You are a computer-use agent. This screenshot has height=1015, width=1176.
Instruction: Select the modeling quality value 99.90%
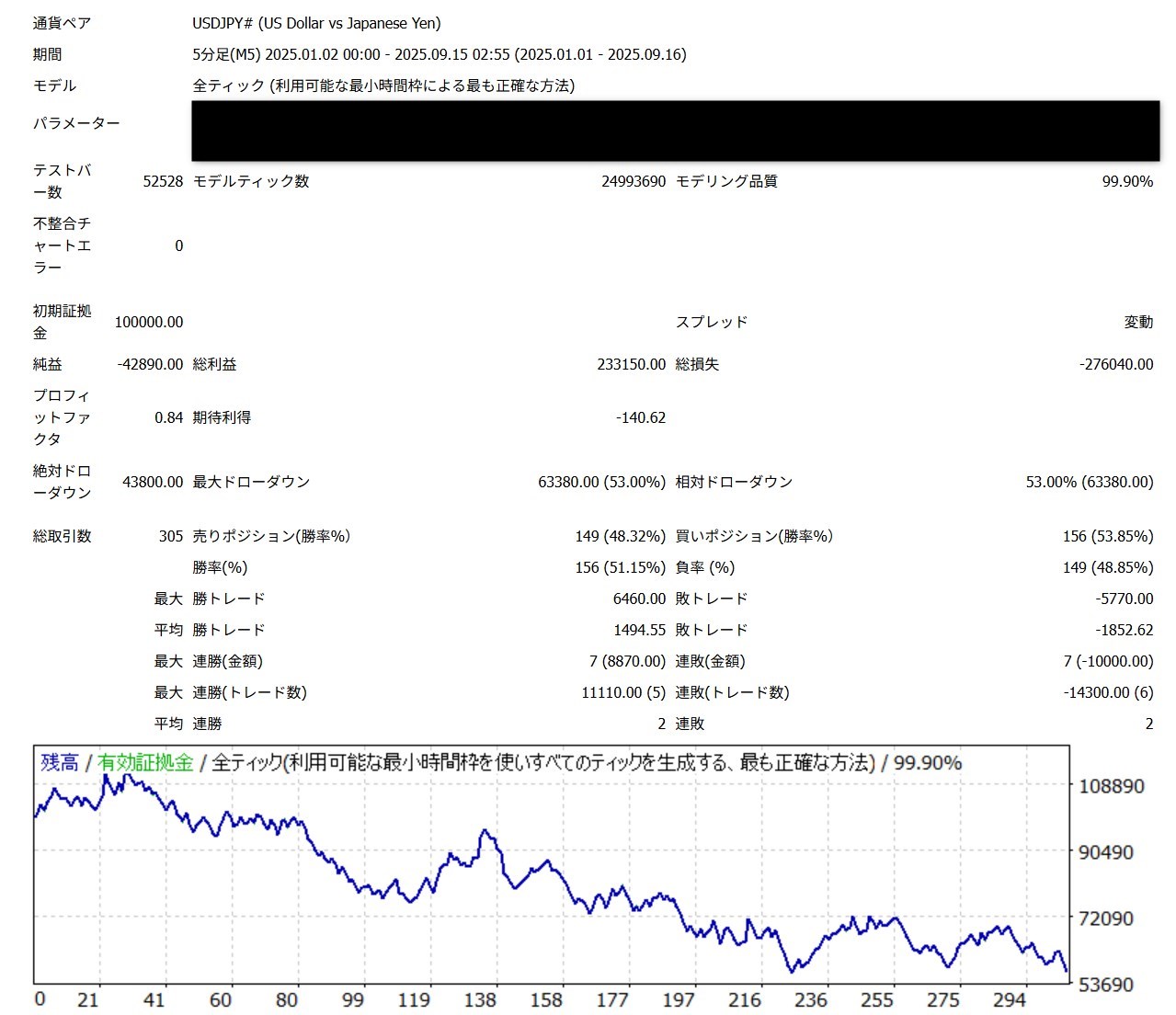pos(1126,181)
